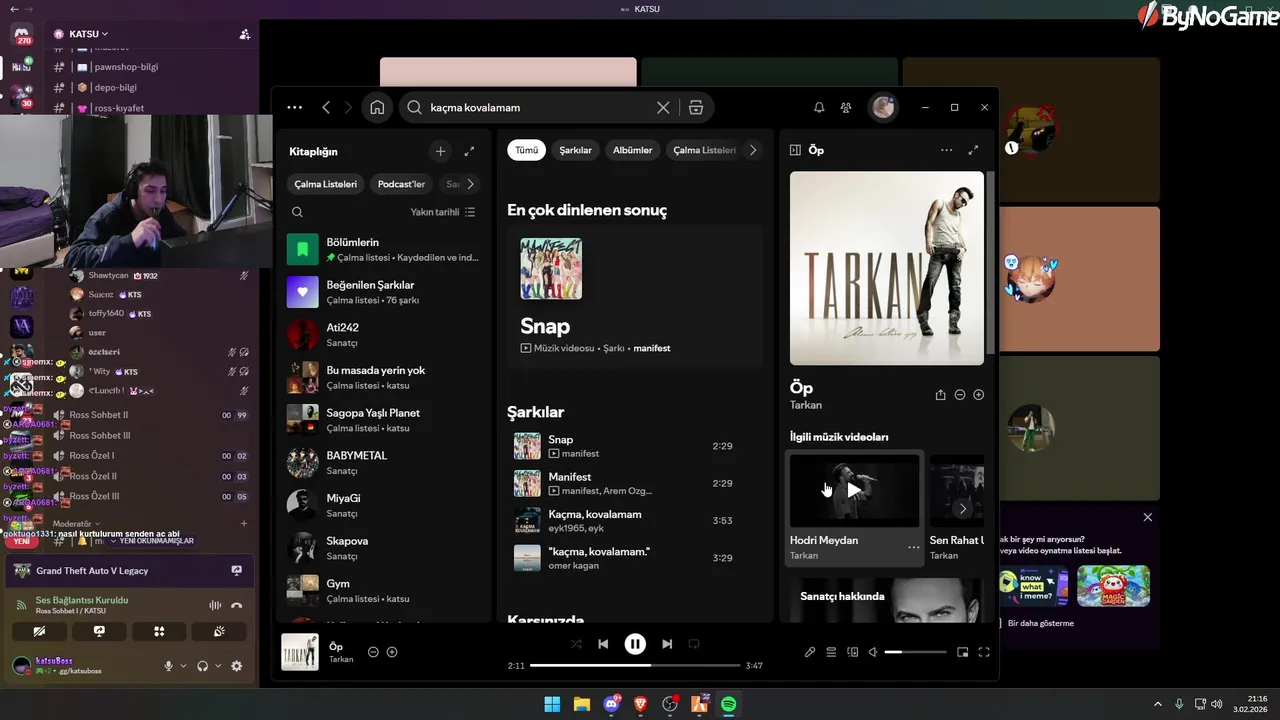The width and height of the screenshot is (1280, 720).
Task: Open Sagopa Yaşlı Planet playlist
Action: [x=383, y=420]
